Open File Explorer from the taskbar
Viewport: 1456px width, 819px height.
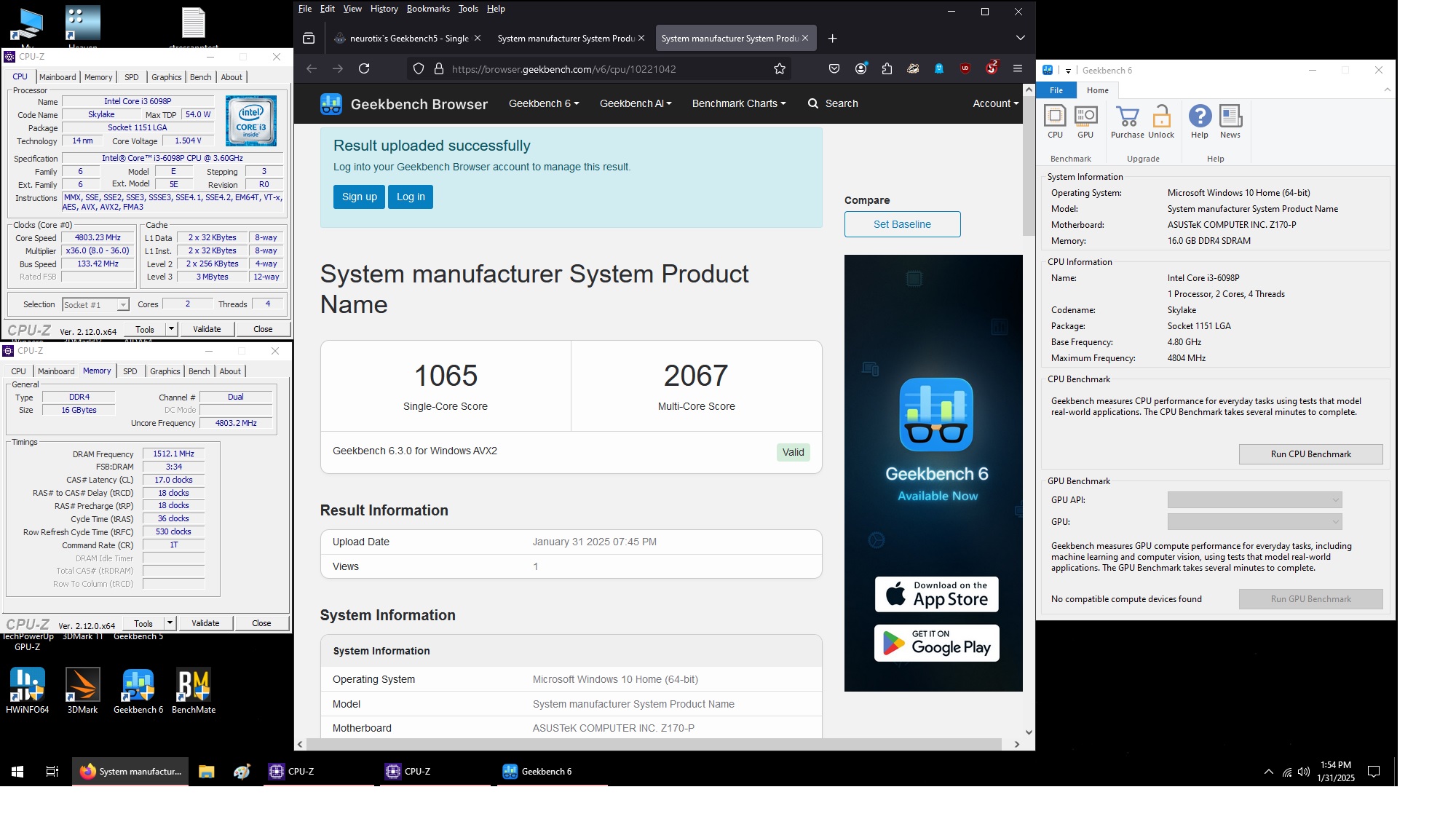tap(207, 772)
